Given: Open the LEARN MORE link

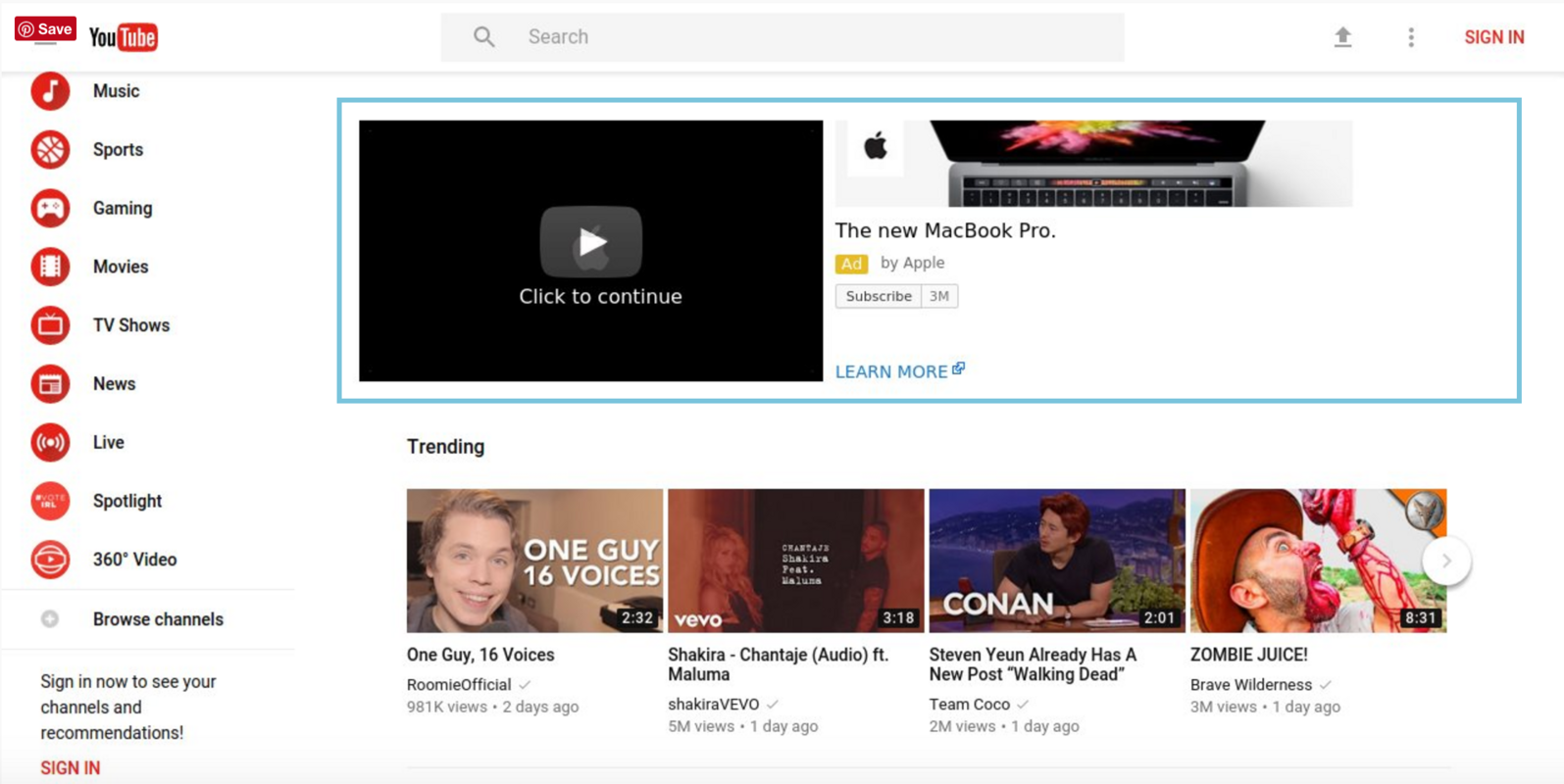Looking at the screenshot, I should 891,371.
